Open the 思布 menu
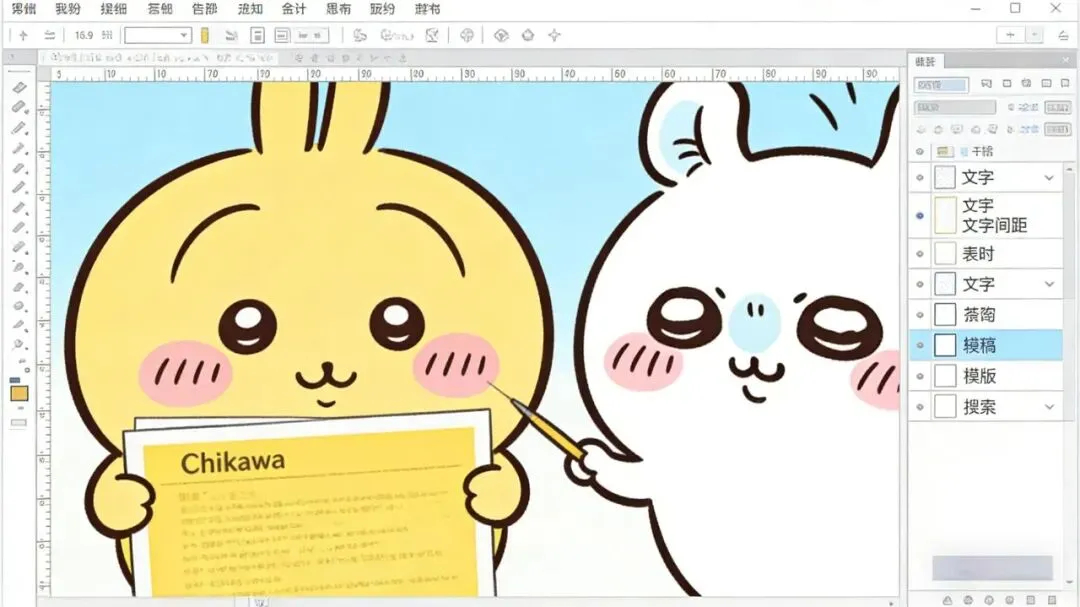The image size is (1080, 607). tap(338, 9)
